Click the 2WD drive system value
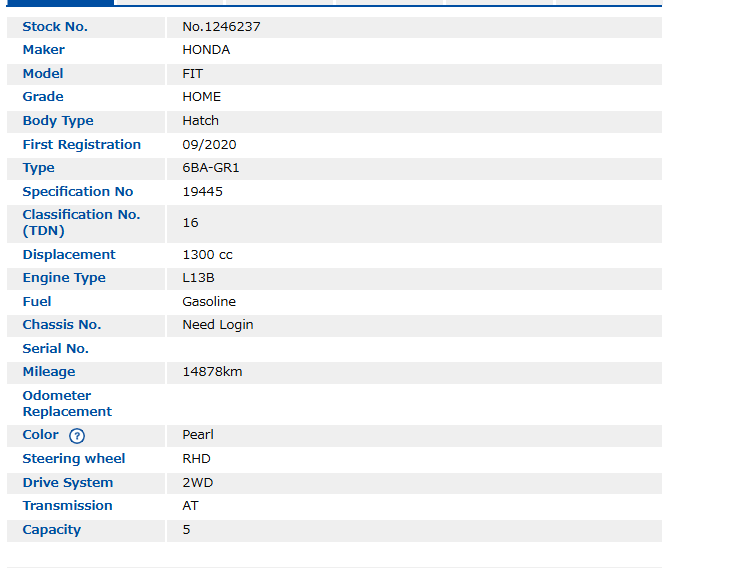 (x=197, y=483)
